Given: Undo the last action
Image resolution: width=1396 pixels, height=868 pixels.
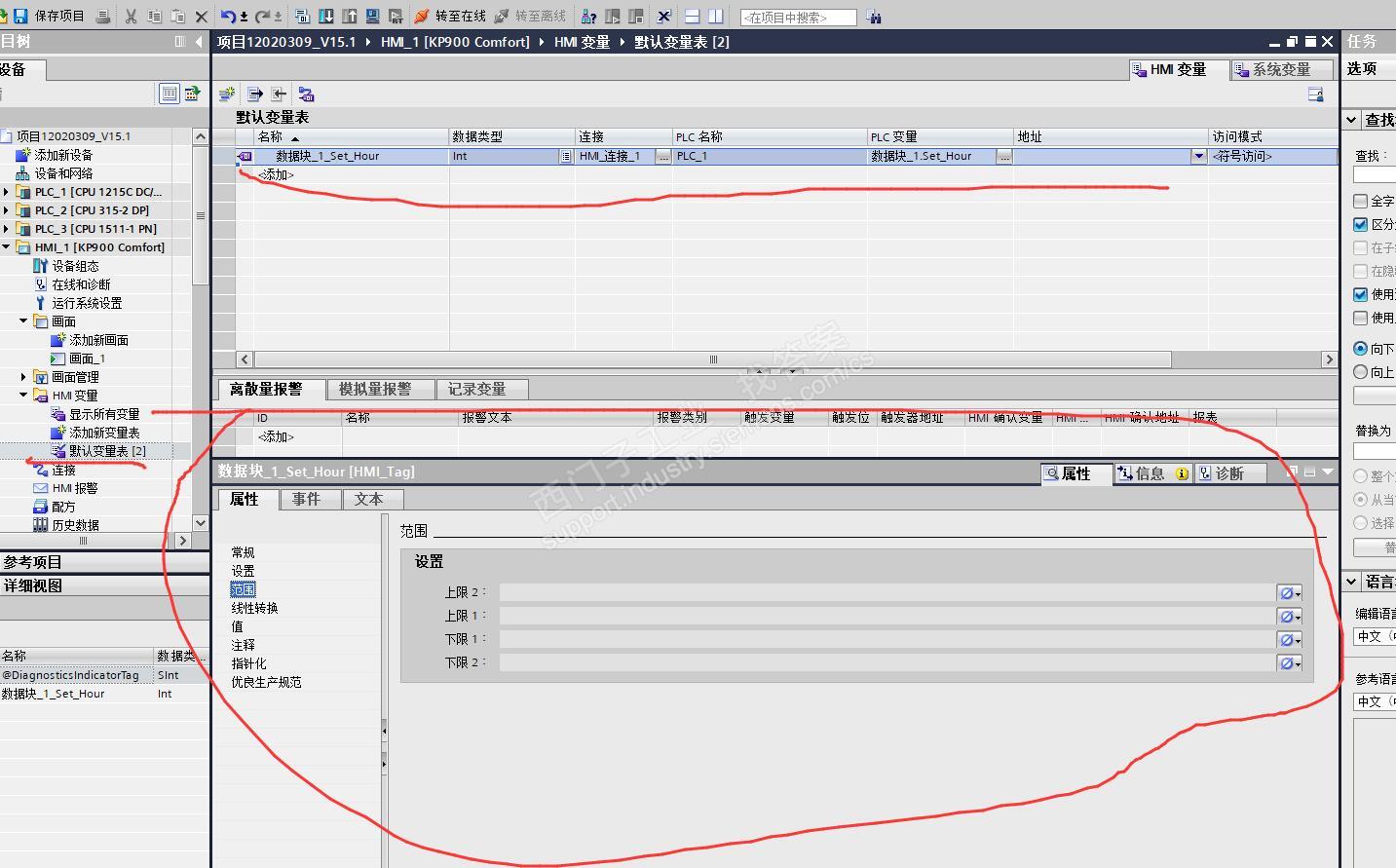Looking at the screenshot, I should tap(228, 17).
